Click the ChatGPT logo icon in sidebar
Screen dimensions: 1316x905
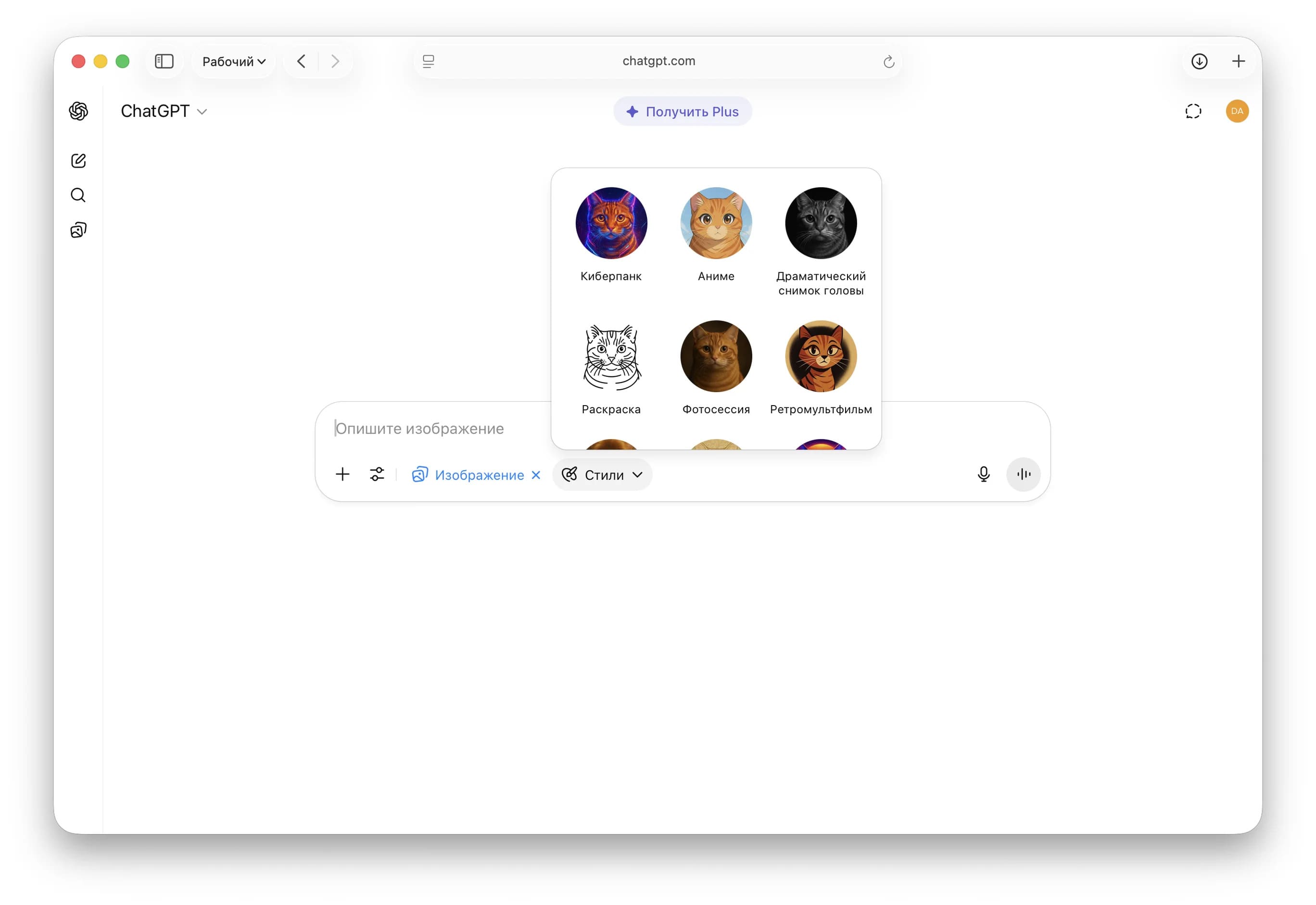point(78,111)
